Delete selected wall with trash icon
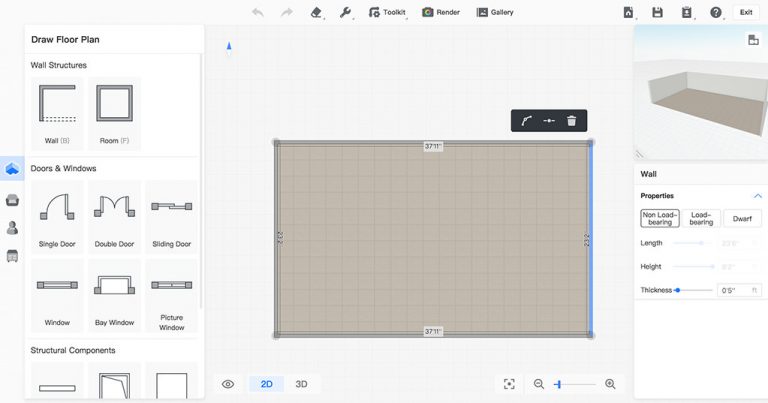The height and width of the screenshot is (403, 768). point(571,121)
